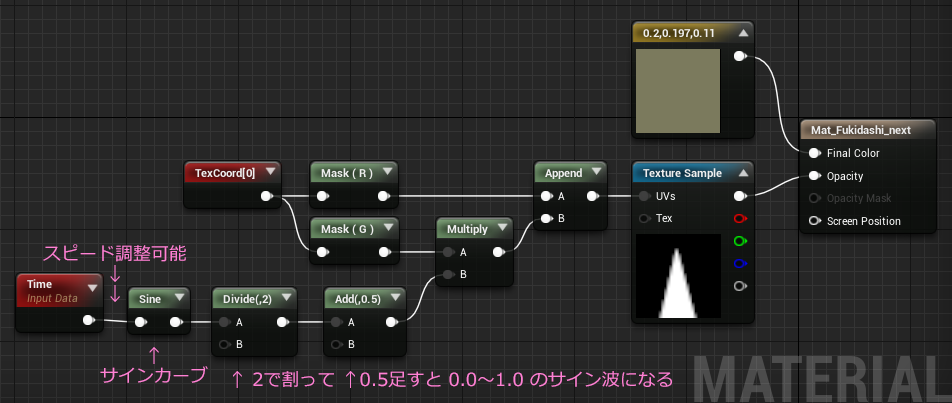952x403 pixels.
Task: Toggle the Time node arrow
Action: (x=93, y=288)
